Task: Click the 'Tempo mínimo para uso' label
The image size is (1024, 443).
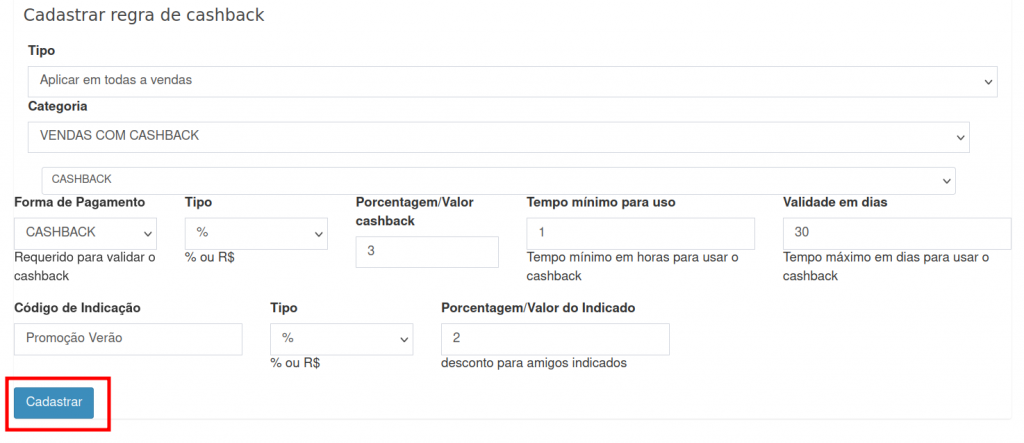Action: click(601, 202)
